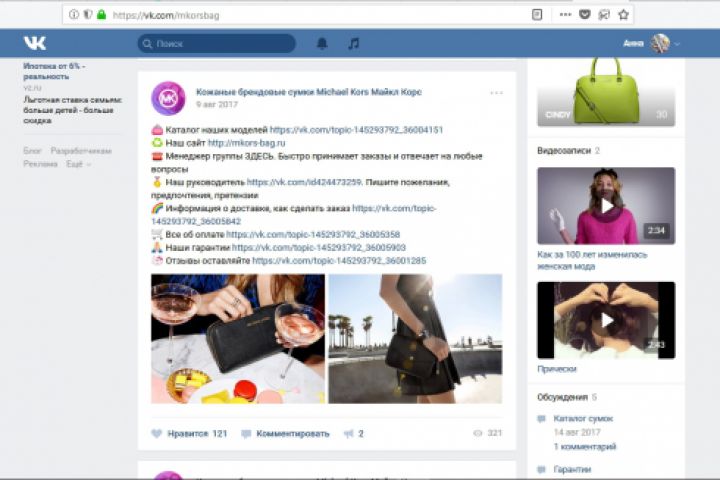
Task: Click the username Анна in the header
Action: [x=633, y=44]
